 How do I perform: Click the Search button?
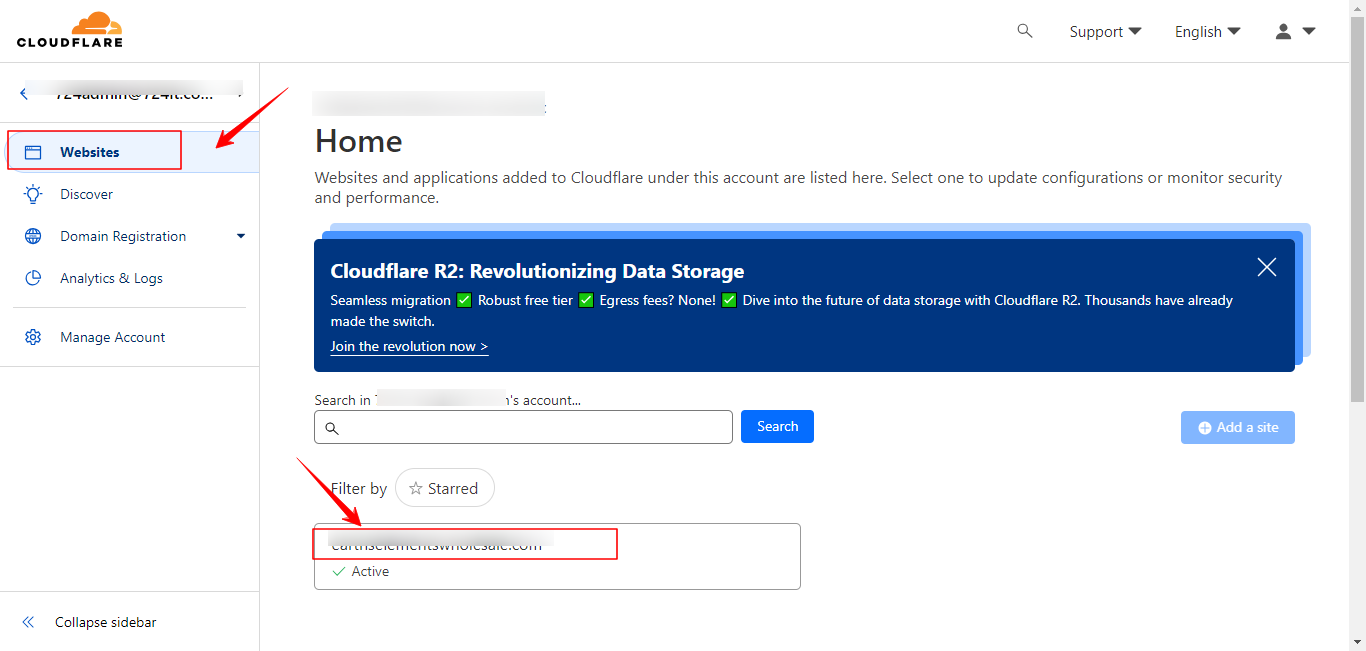tap(777, 426)
